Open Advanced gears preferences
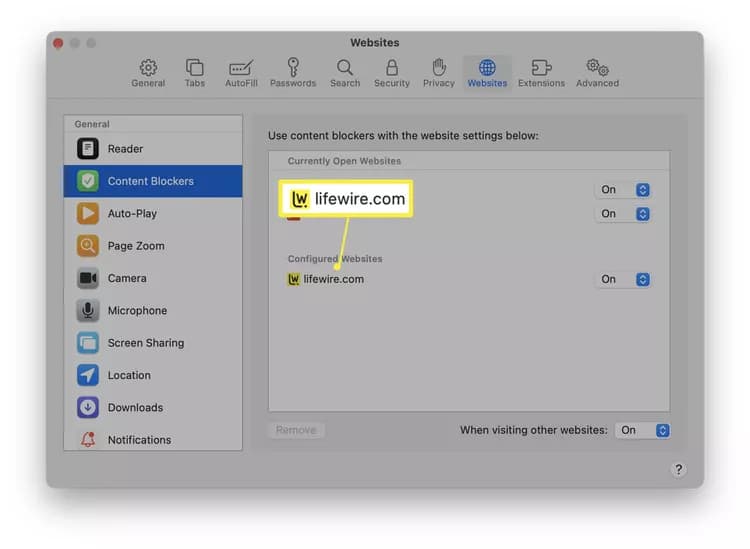Image resolution: width=750 pixels, height=549 pixels. [x=597, y=73]
